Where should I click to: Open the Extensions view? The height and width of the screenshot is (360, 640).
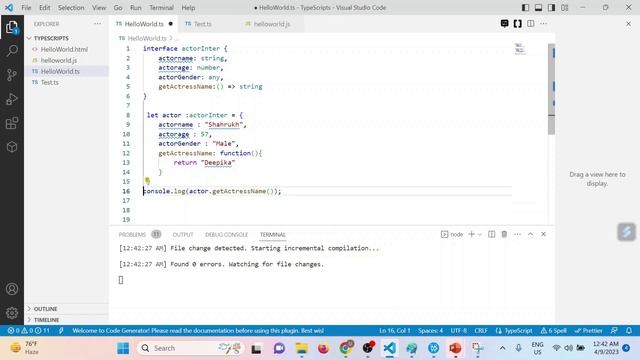pyautogui.click(x=12, y=123)
